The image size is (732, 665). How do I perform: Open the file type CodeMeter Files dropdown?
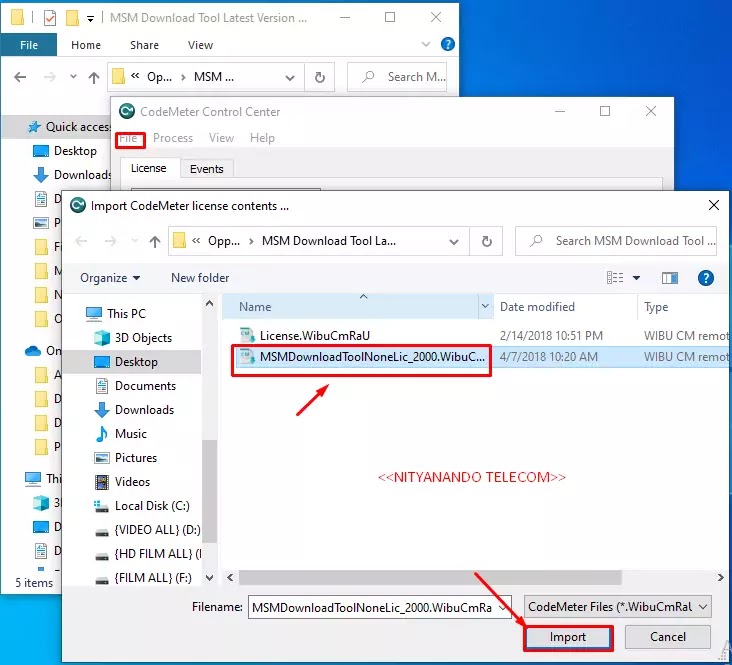point(617,607)
